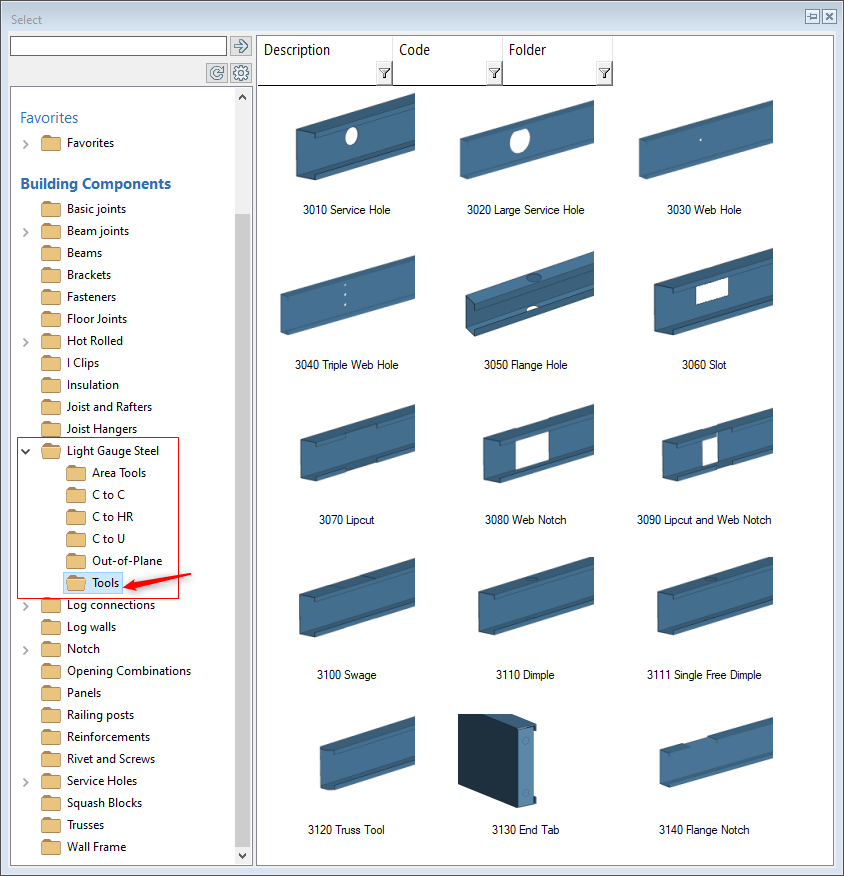The height and width of the screenshot is (876, 844).
Task: Open the Folder column filter
Action: tap(604, 73)
